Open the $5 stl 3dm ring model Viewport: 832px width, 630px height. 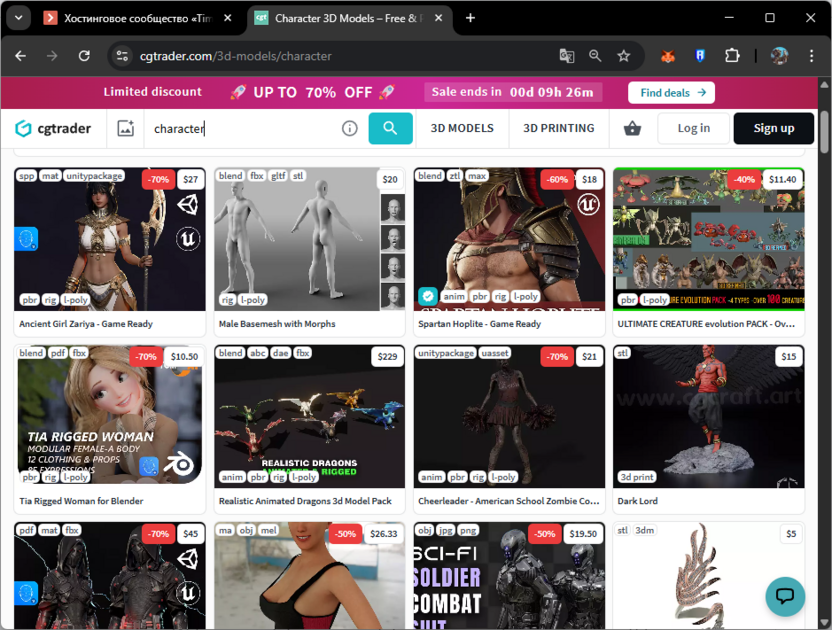(x=709, y=576)
